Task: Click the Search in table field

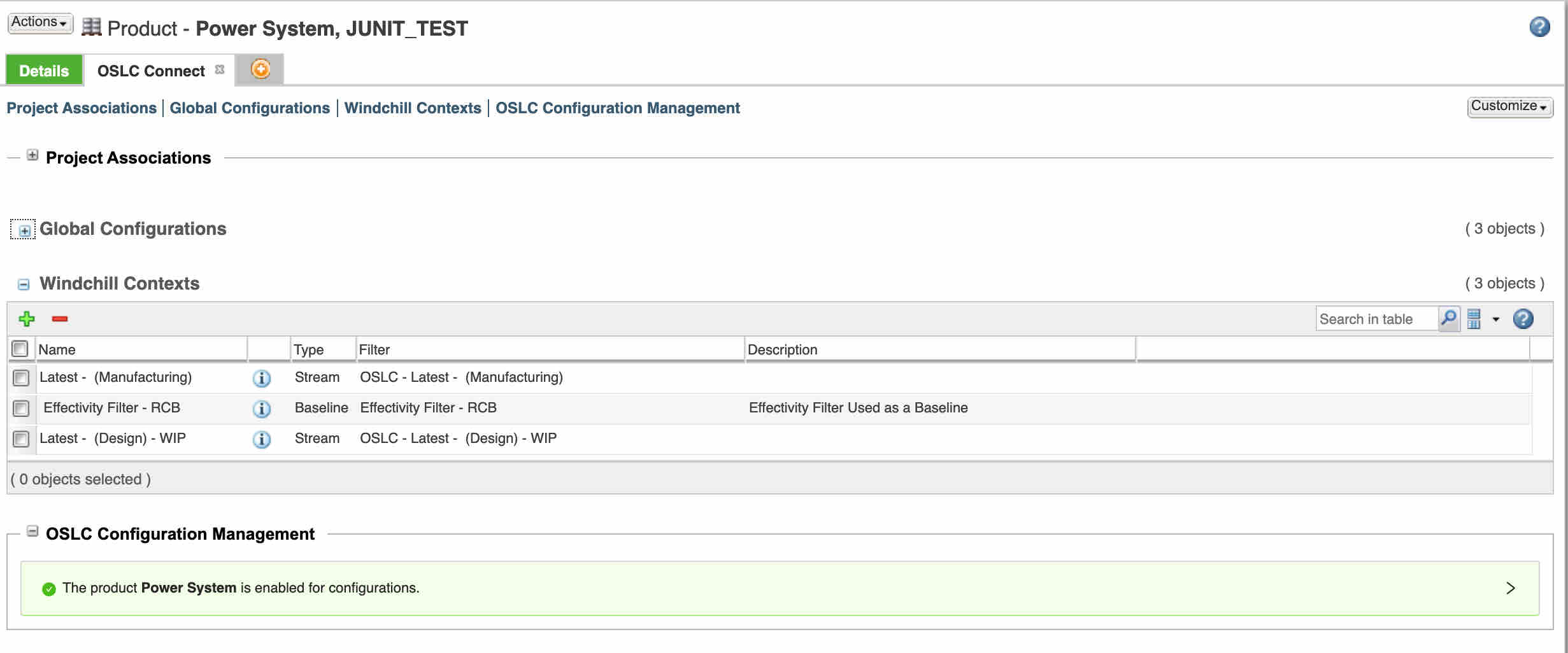Action: point(1376,319)
